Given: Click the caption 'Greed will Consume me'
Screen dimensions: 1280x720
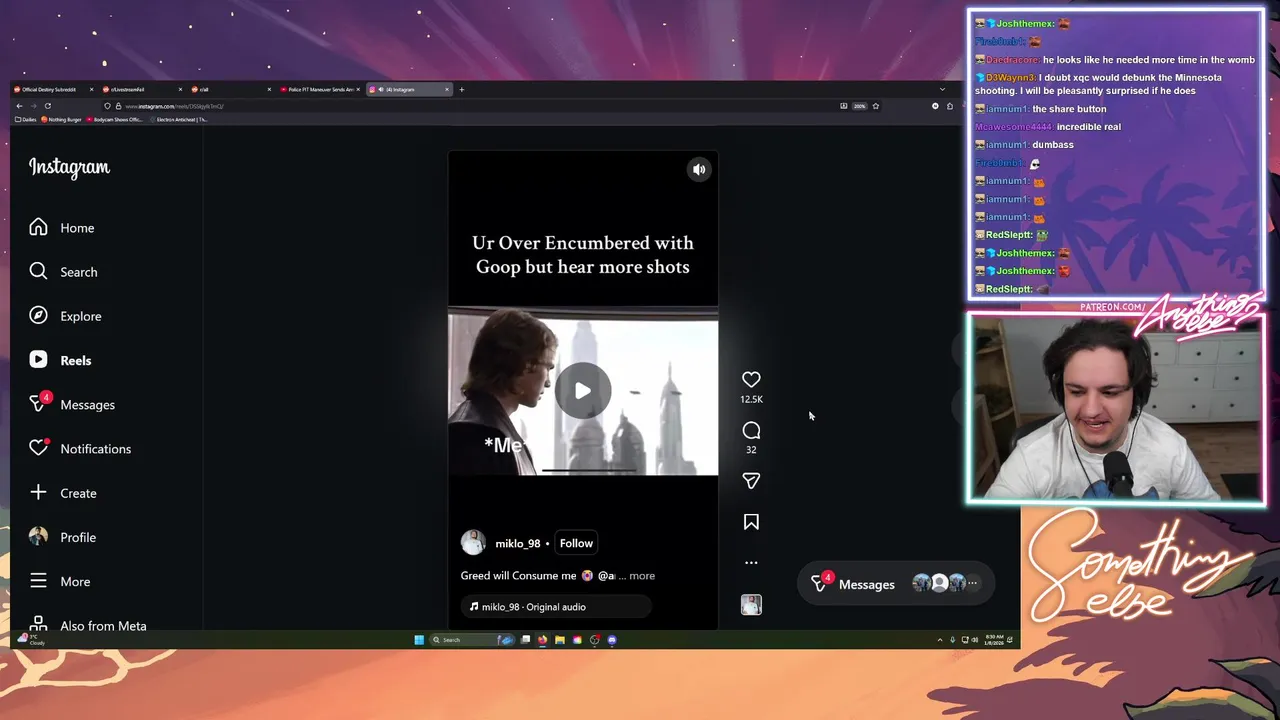Looking at the screenshot, I should click(518, 576).
